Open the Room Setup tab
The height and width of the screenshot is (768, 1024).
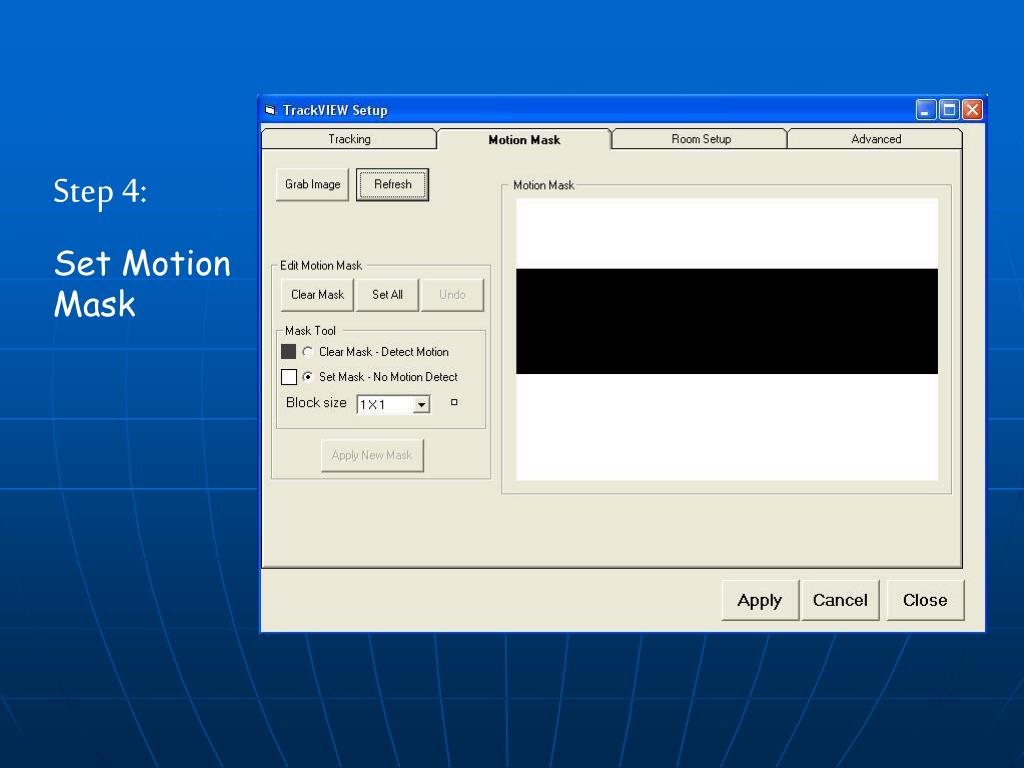(x=701, y=139)
